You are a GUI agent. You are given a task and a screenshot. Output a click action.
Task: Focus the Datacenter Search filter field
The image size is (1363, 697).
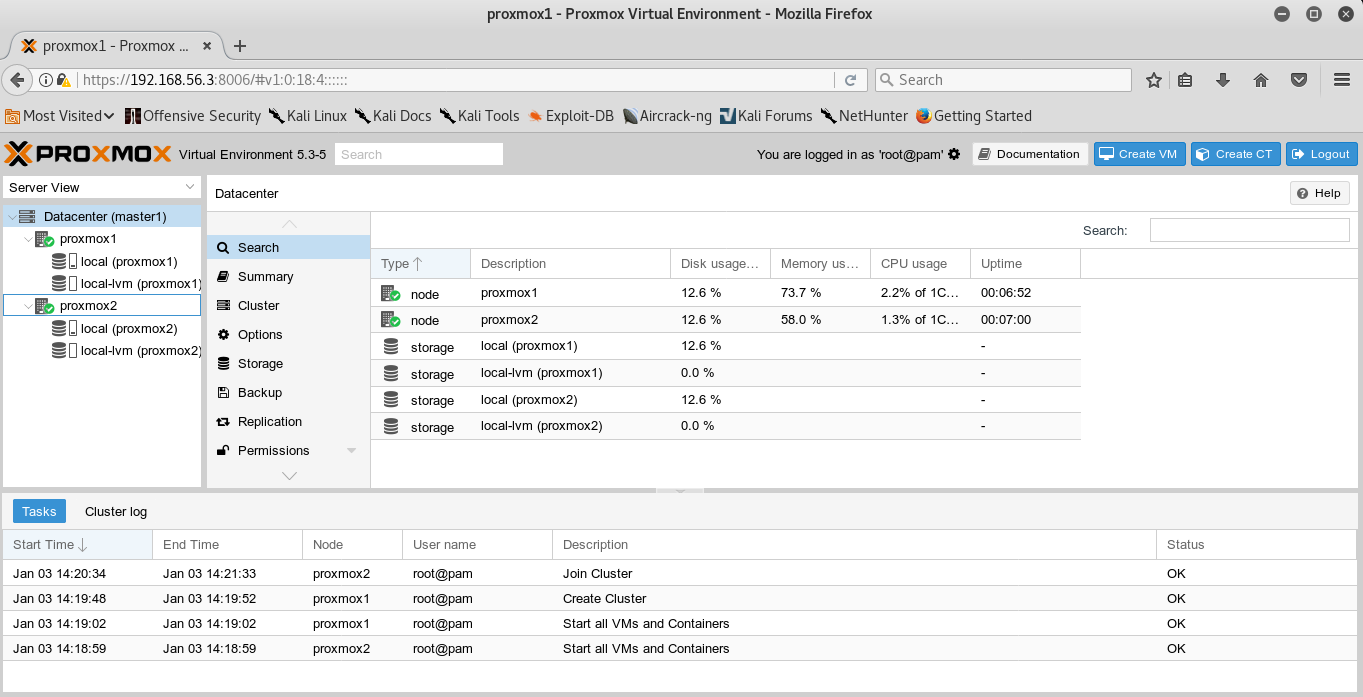point(1250,230)
